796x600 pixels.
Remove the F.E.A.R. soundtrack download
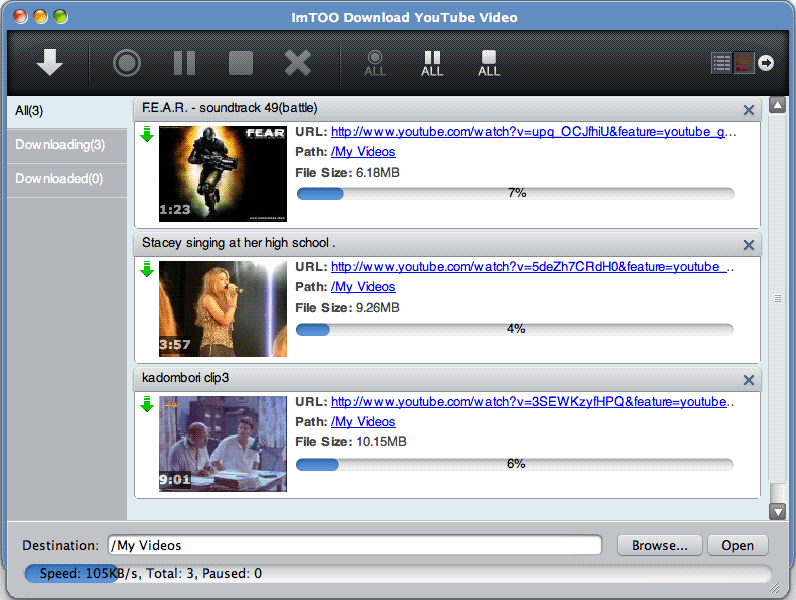(748, 110)
